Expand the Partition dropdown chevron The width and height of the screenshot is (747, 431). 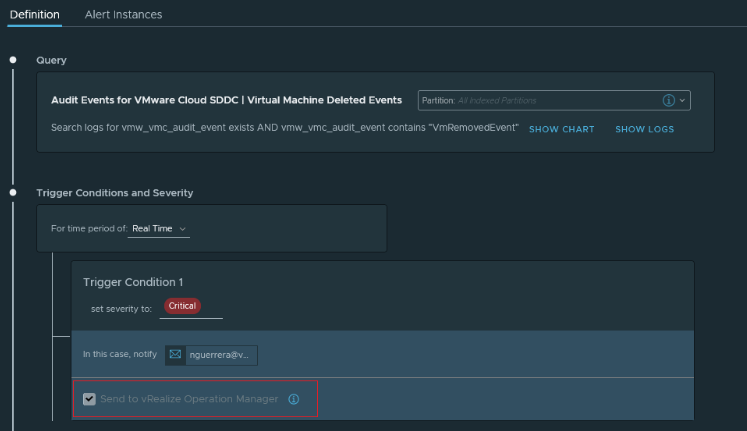pyautogui.click(x=682, y=100)
